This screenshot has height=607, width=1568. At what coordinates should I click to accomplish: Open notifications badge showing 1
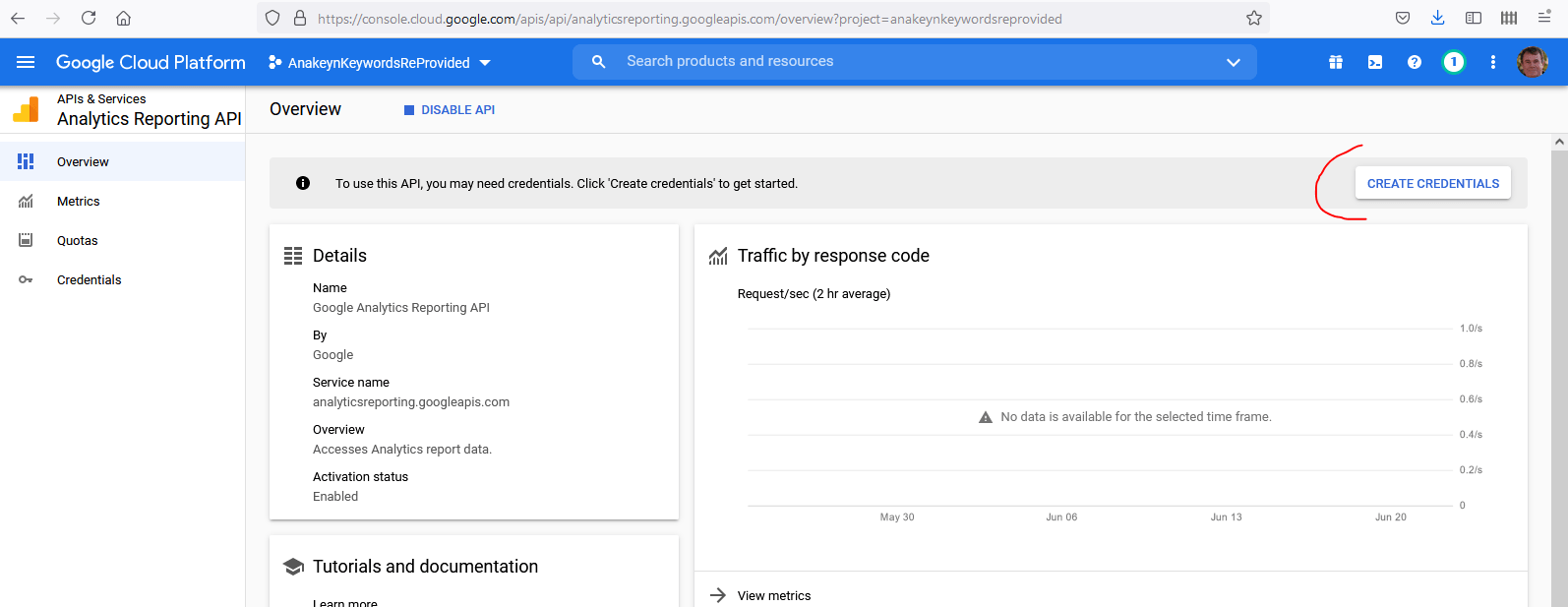click(x=1454, y=62)
